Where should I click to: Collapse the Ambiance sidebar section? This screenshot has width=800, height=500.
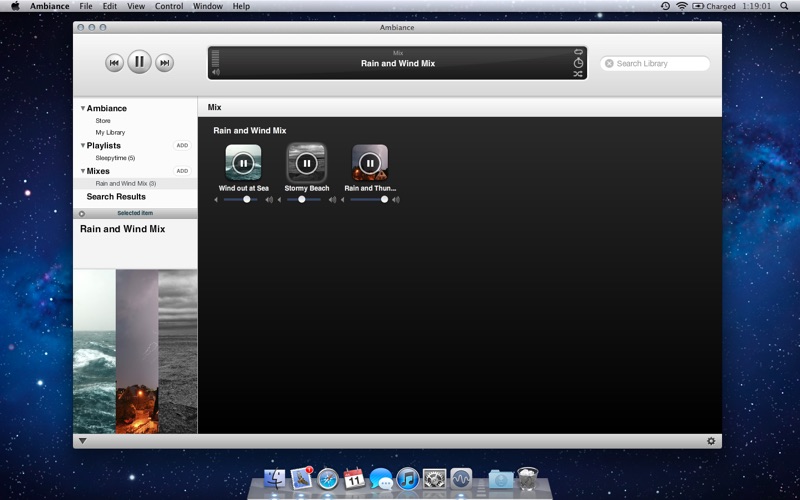83,108
